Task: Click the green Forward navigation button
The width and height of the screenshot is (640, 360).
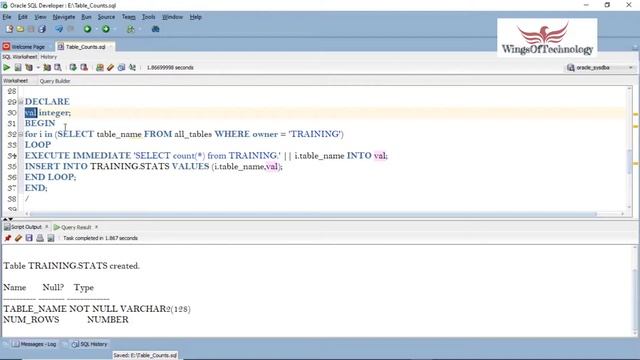Action: (106, 29)
